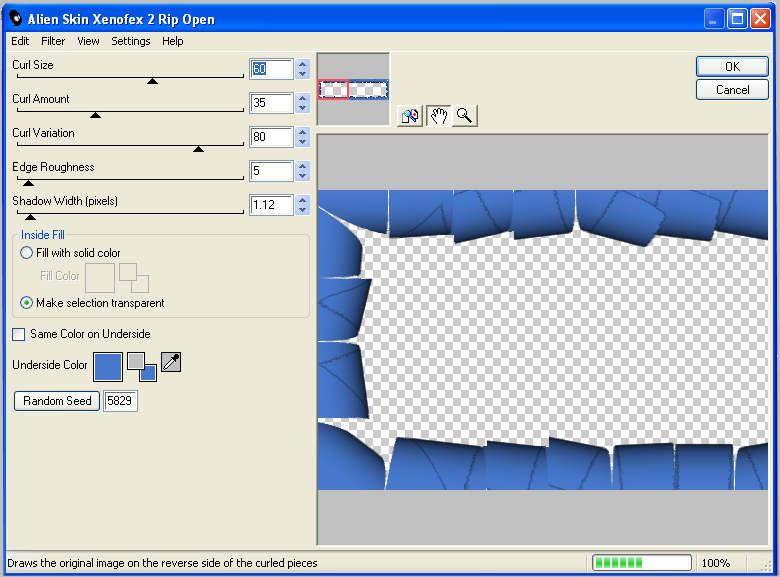
Task: Select Make selection transparent option
Action: pos(26,302)
